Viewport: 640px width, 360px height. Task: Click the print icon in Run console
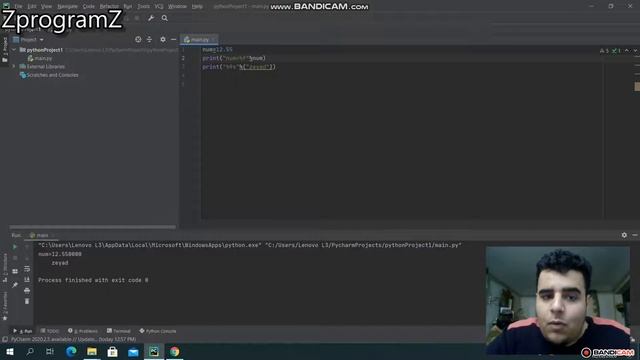(27, 291)
